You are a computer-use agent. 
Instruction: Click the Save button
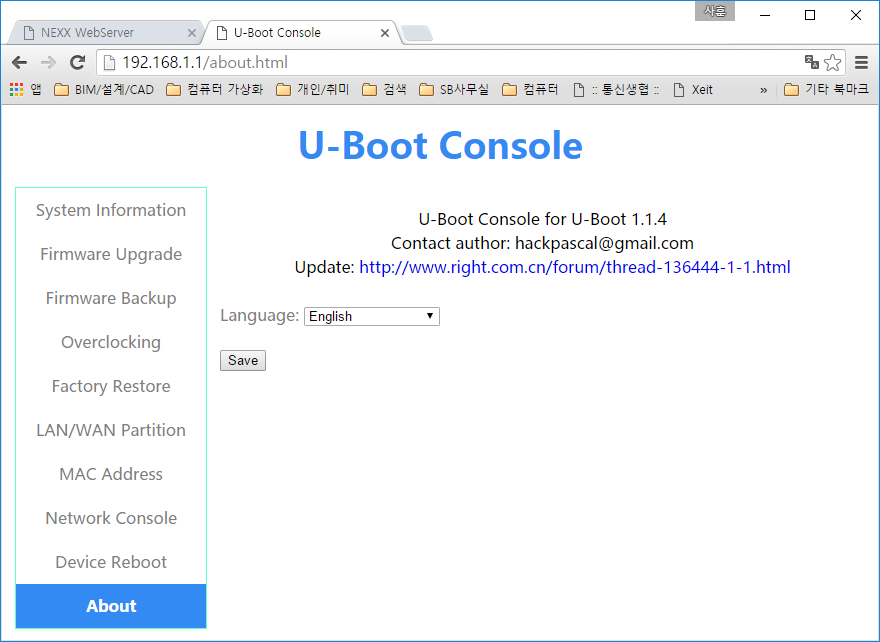[x=243, y=360]
